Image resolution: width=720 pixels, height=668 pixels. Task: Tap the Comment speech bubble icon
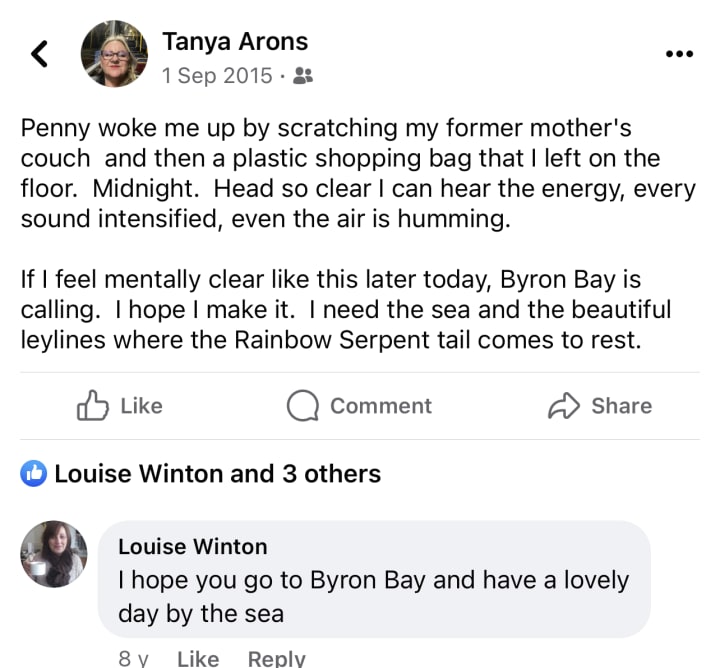(x=301, y=406)
